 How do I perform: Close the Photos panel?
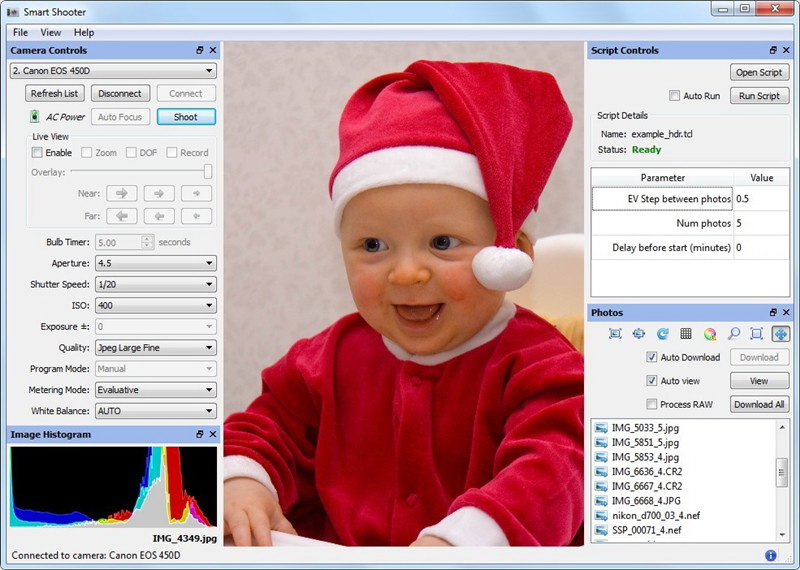pos(786,312)
